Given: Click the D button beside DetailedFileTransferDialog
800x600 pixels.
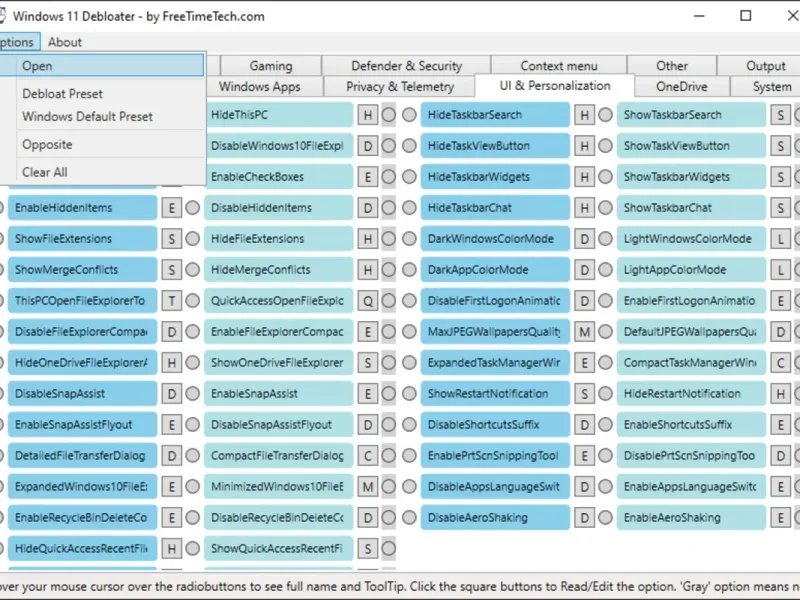Looking at the screenshot, I should [x=171, y=456].
